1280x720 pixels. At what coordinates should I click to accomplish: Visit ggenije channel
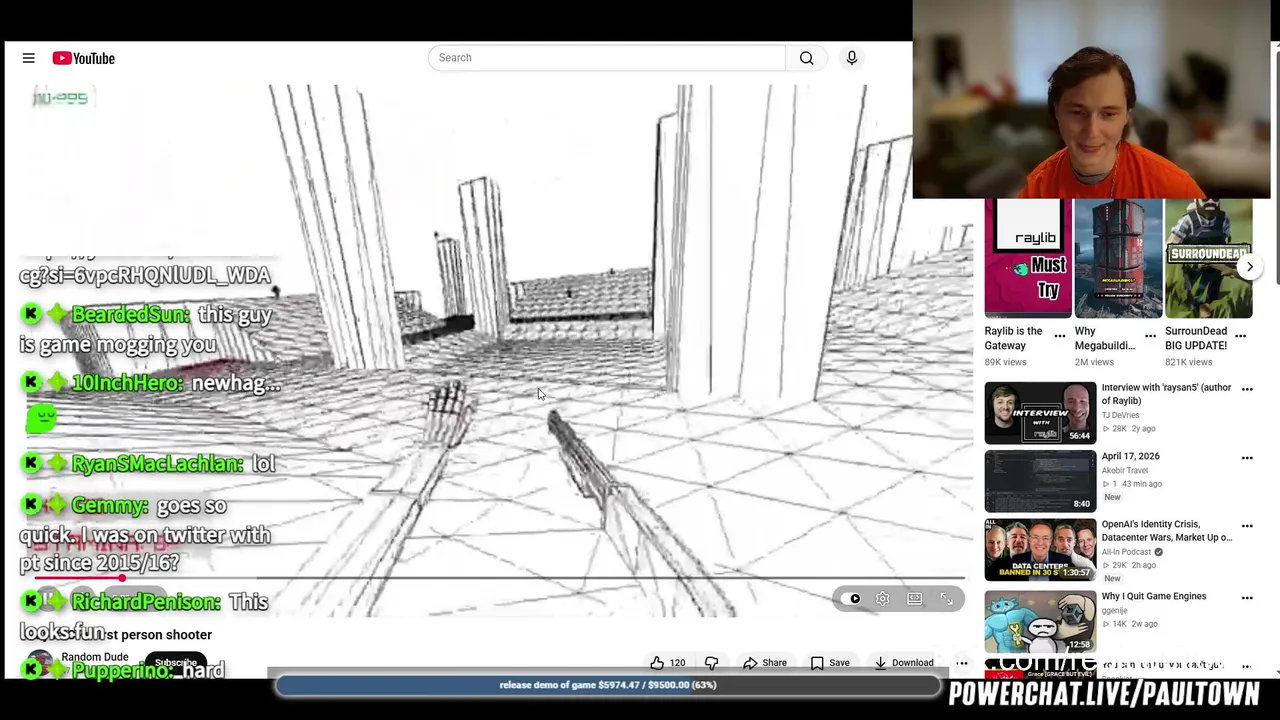pos(1116,610)
